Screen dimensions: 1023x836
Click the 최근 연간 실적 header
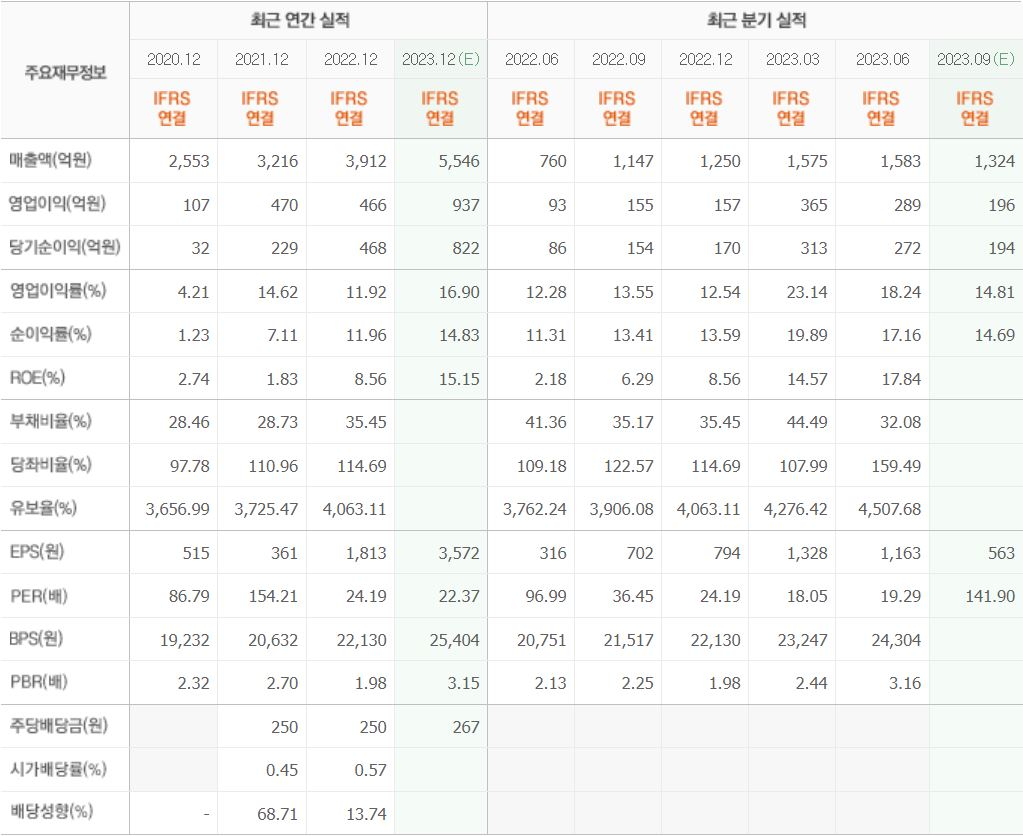tap(301, 20)
